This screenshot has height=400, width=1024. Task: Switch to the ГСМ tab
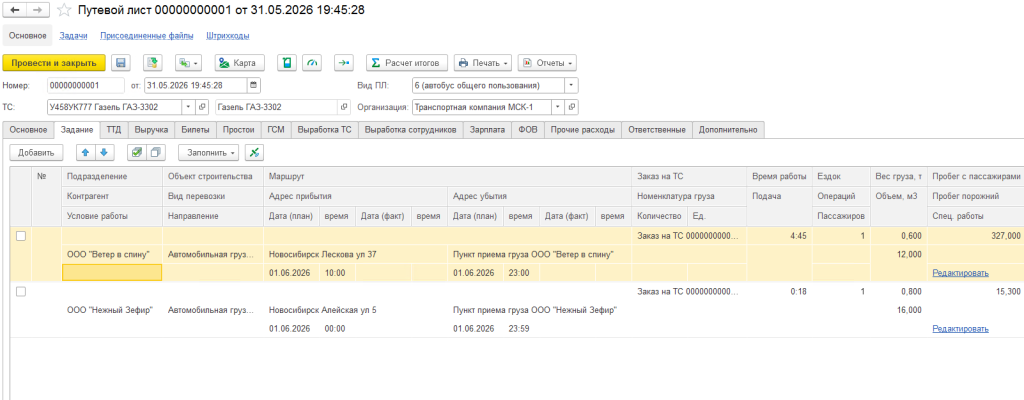276,130
